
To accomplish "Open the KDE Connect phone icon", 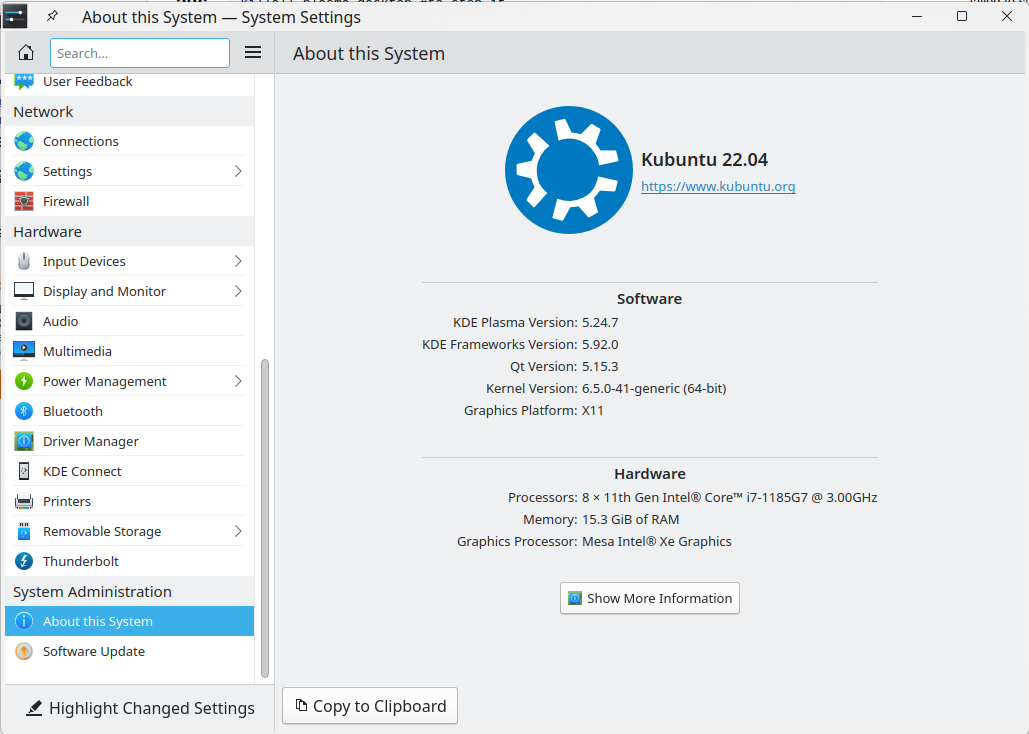I will pos(24,471).
